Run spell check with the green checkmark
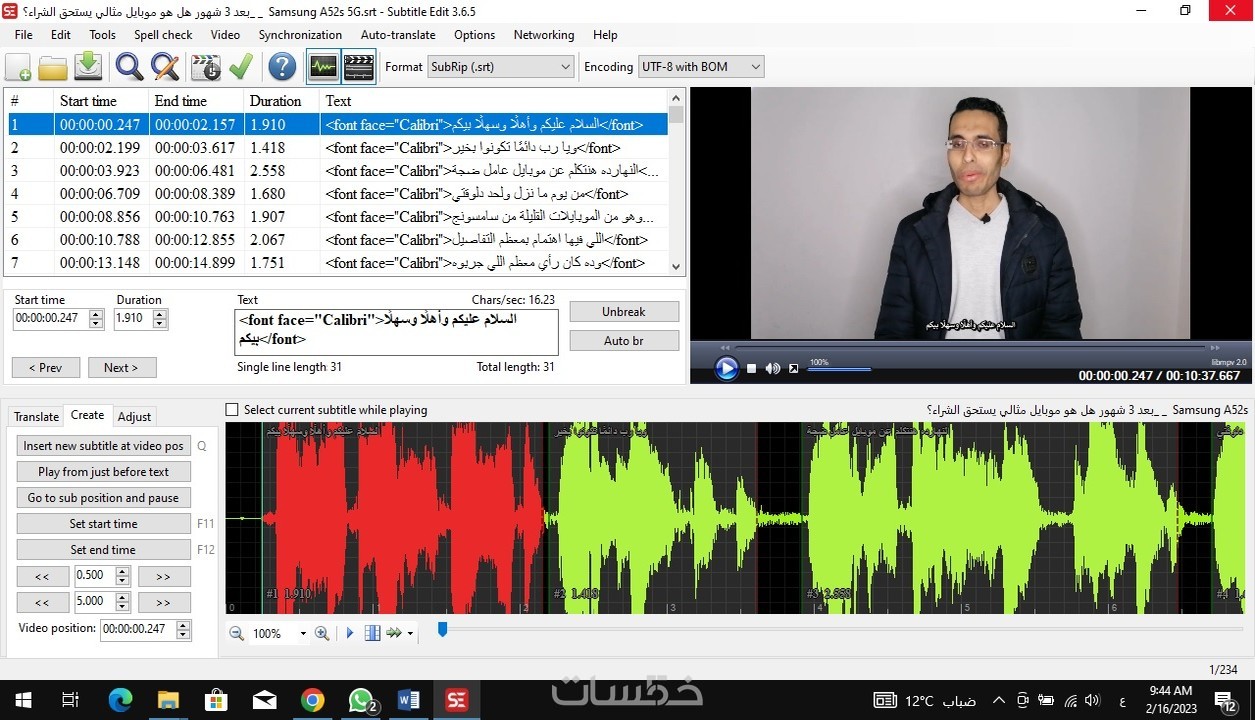 tap(241, 67)
